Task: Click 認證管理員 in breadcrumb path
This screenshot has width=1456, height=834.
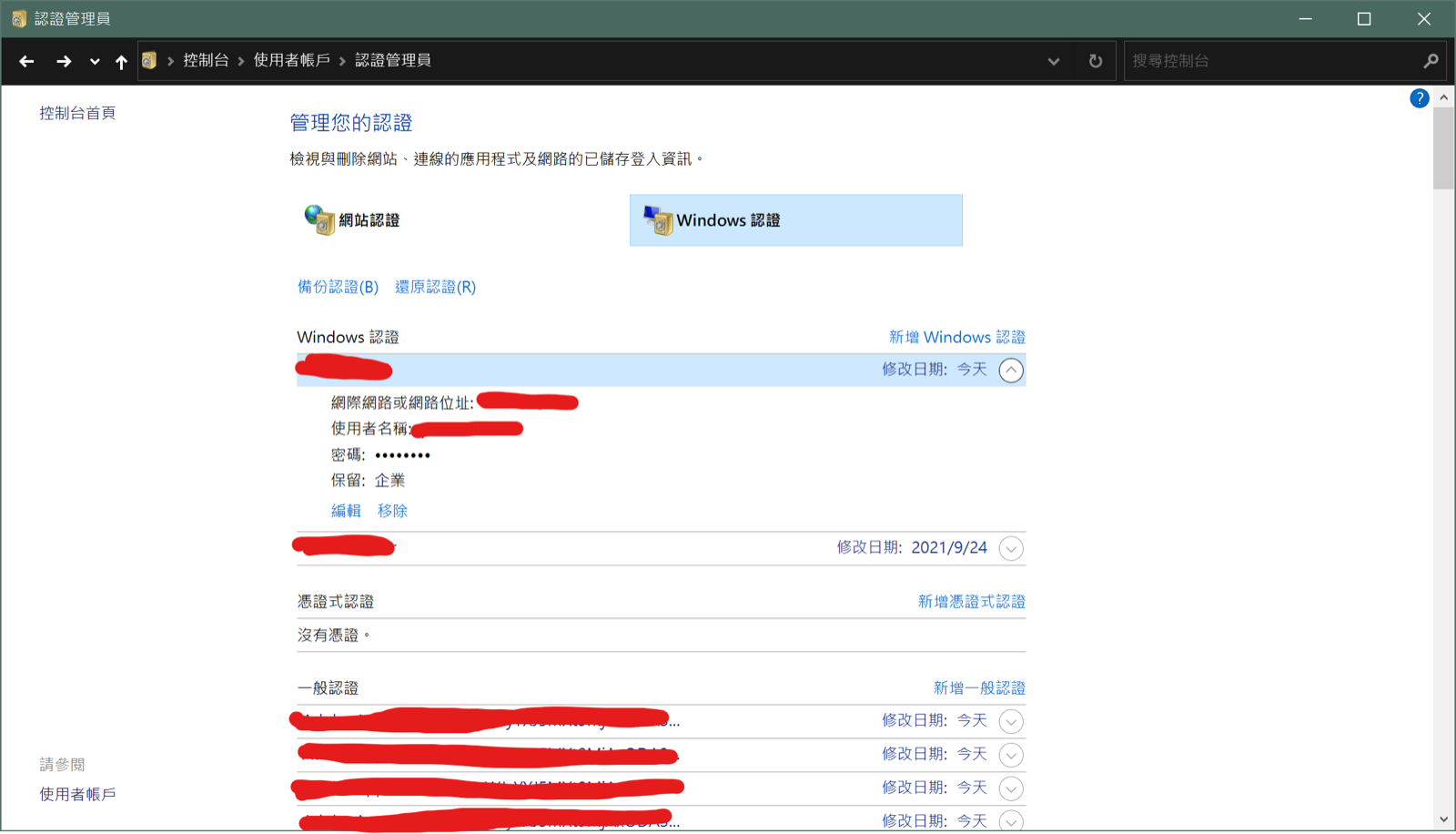Action: [393, 60]
